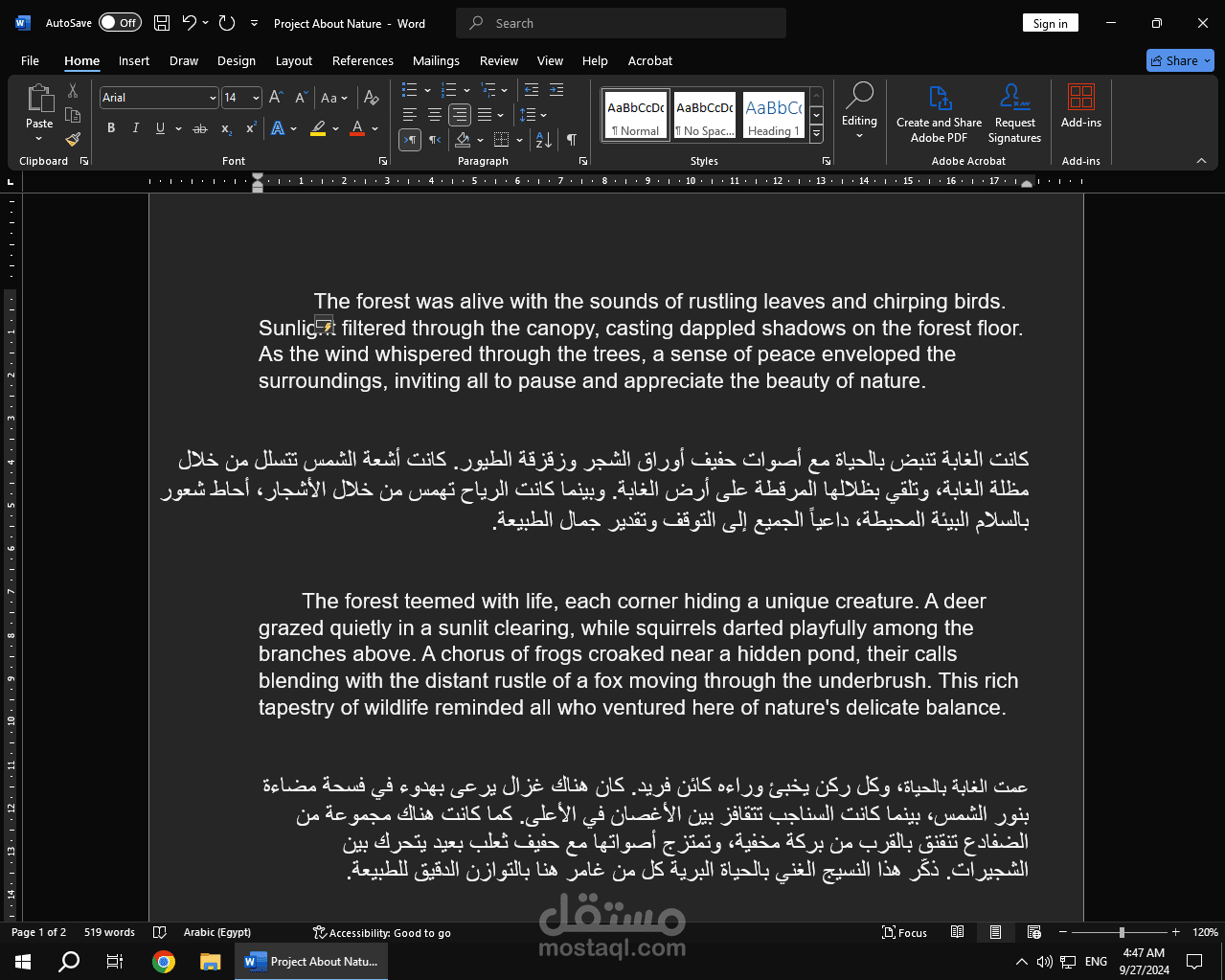
Task: Click the Share button
Action: [x=1180, y=60]
